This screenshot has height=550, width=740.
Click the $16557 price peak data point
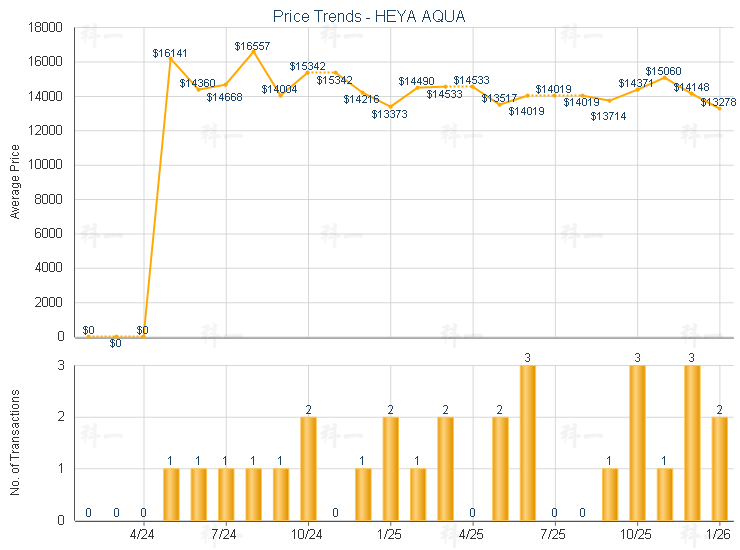tap(253, 52)
